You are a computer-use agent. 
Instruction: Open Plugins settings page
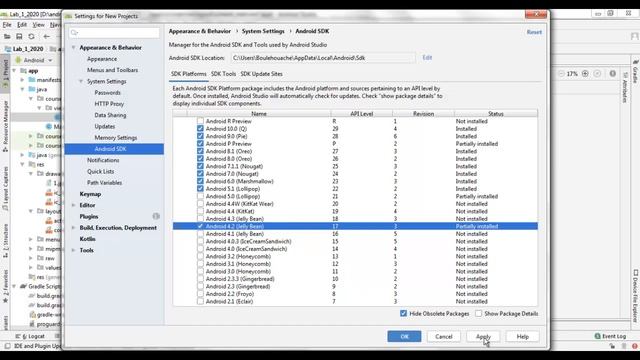(89, 216)
